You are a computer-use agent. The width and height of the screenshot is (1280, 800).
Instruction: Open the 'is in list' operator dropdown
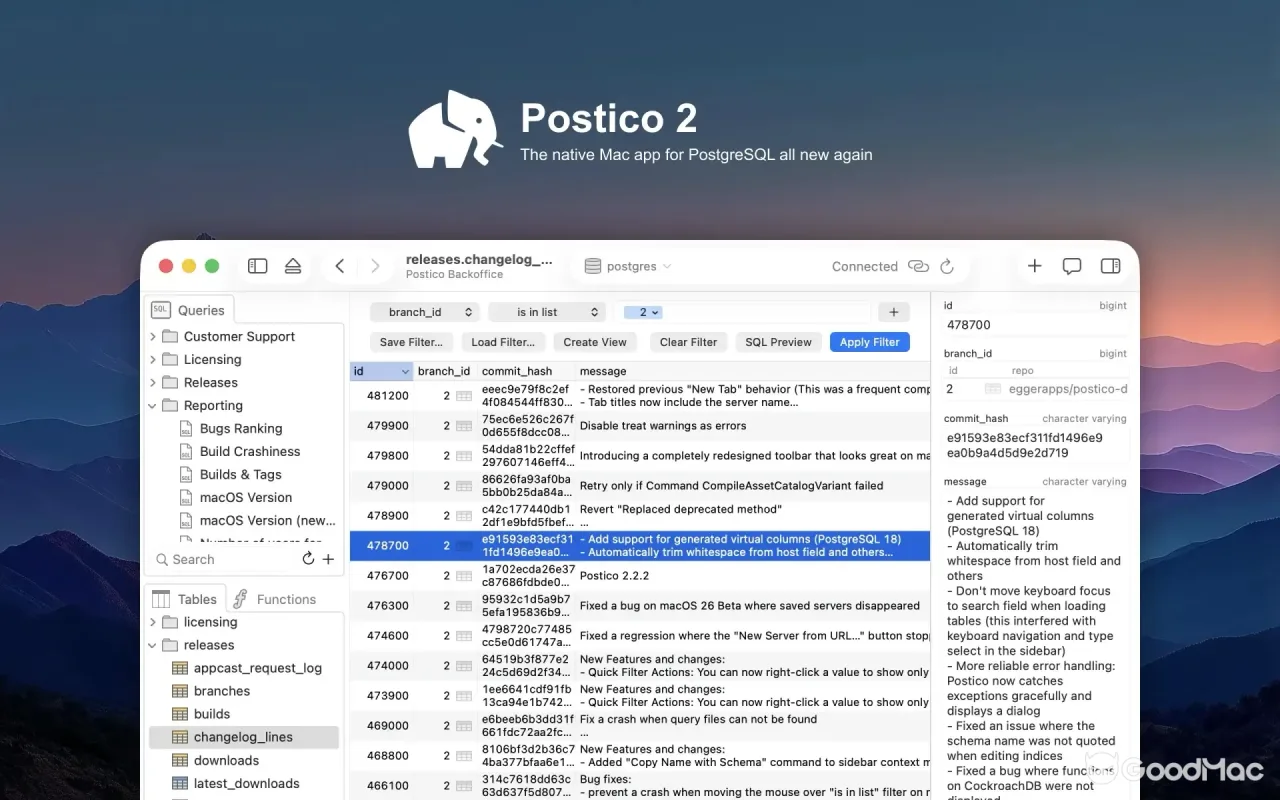click(547, 312)
